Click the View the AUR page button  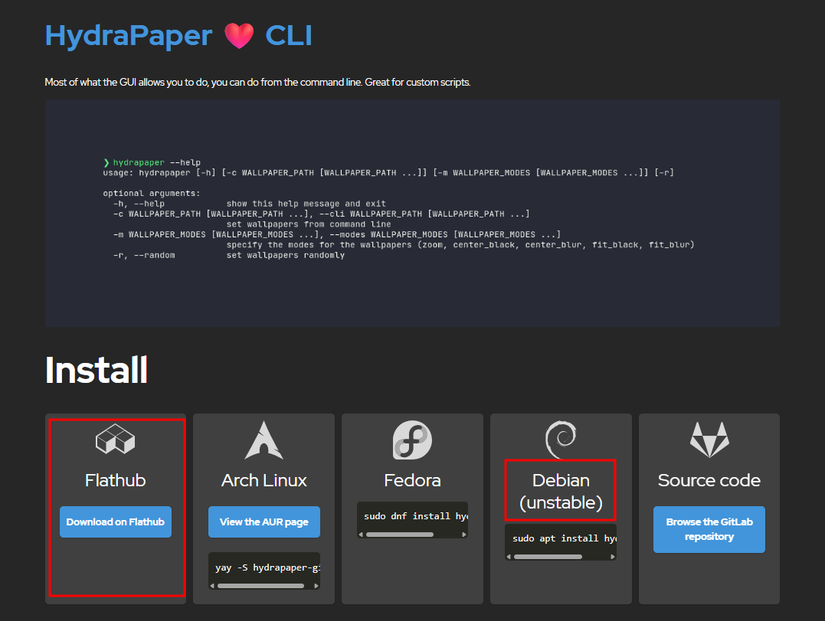263,521
